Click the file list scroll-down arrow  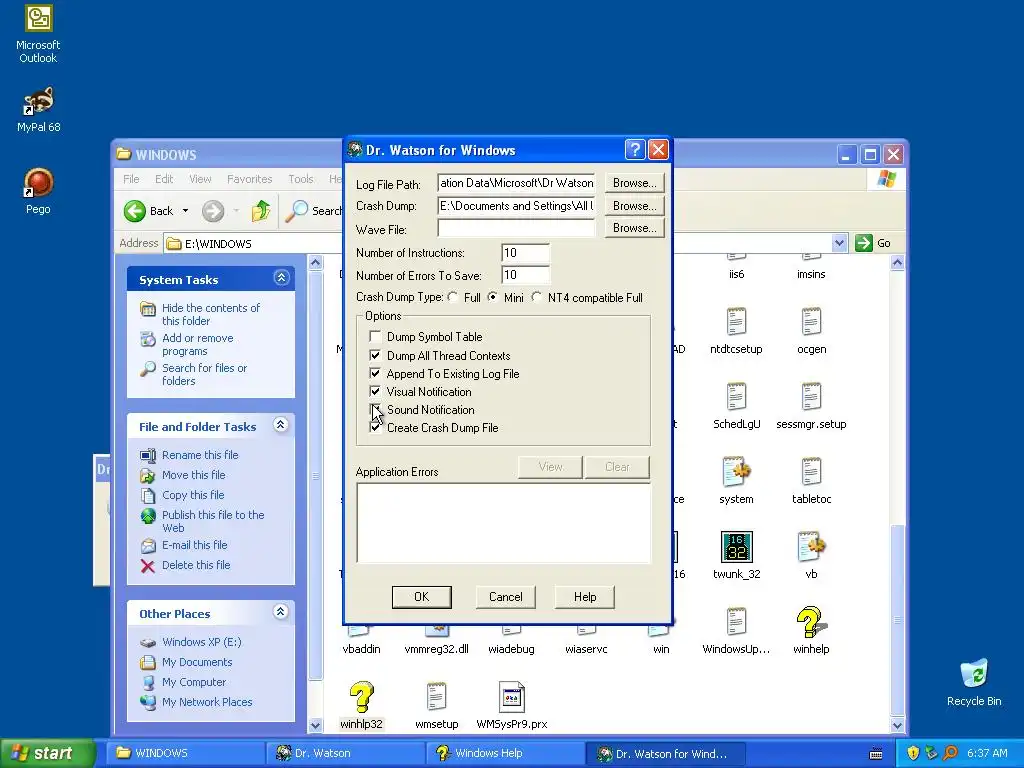[897, 726]
